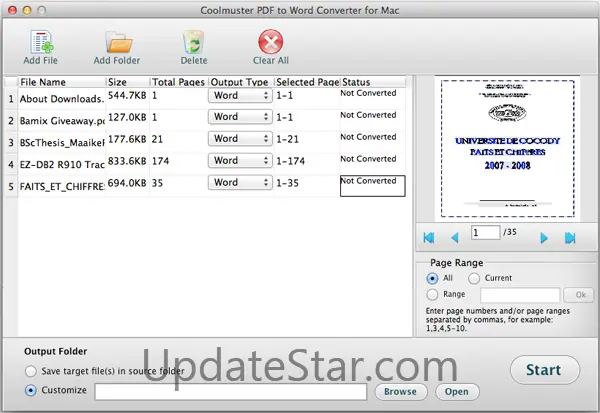Image resolution: width=600 pixels, height=413 pixels.
Task: Click the Clear All red icon
Action: [x=271, y=42]
